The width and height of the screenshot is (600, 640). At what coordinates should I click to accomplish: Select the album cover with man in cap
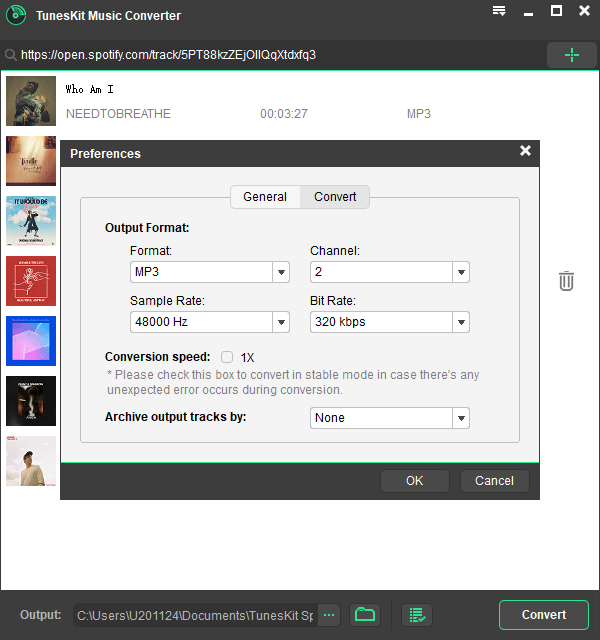click(x=31, y=461)
